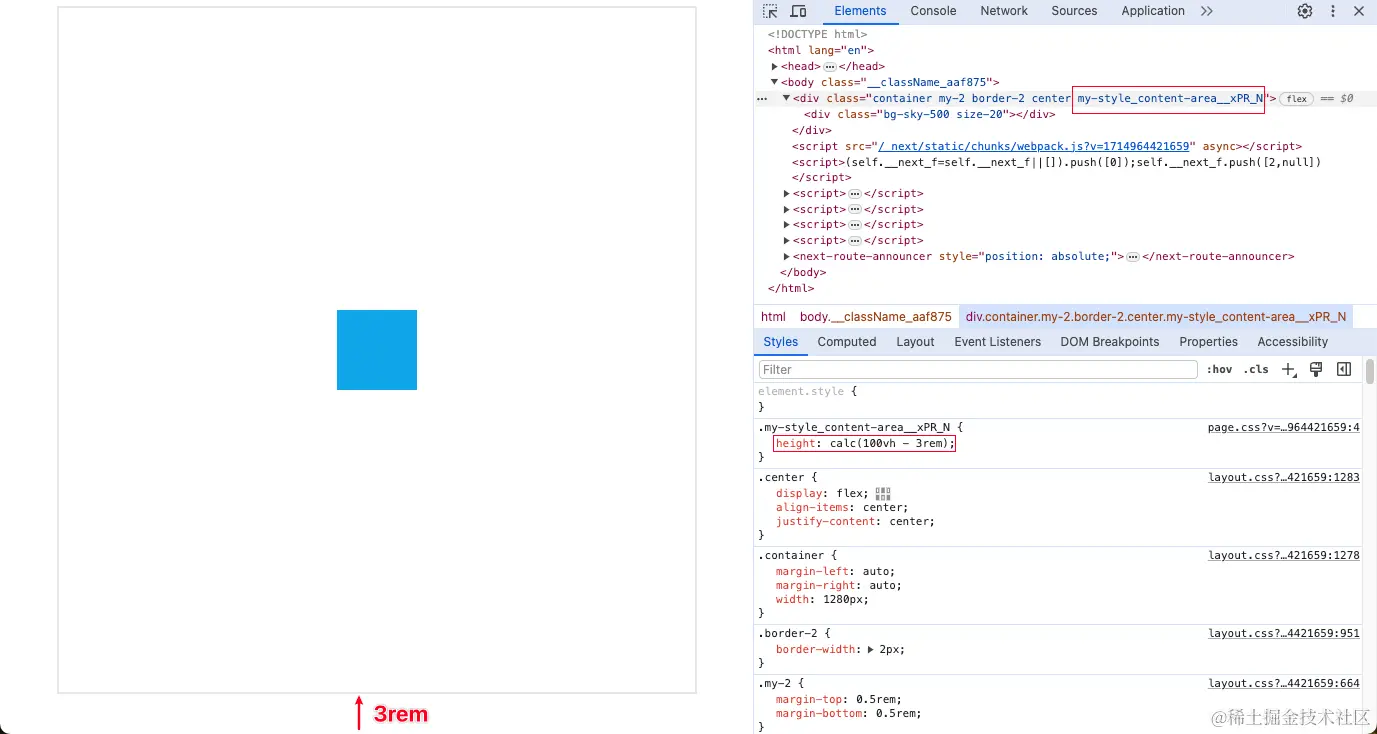Switch to the Elements tab
The image size is (1377, 734).
coord(860,11)
